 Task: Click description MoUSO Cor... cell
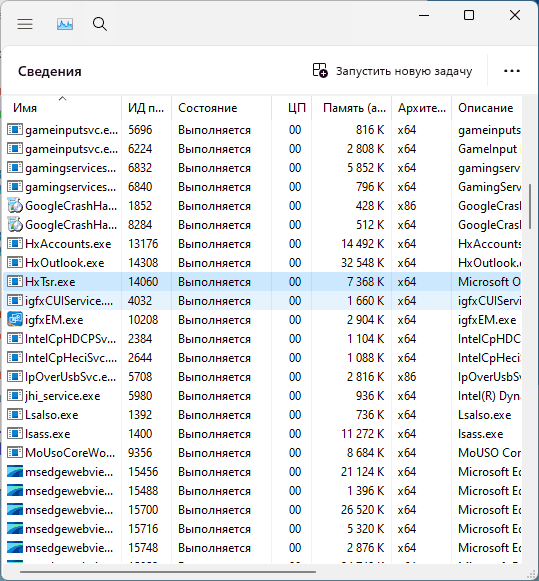click(x=489, y=453)
